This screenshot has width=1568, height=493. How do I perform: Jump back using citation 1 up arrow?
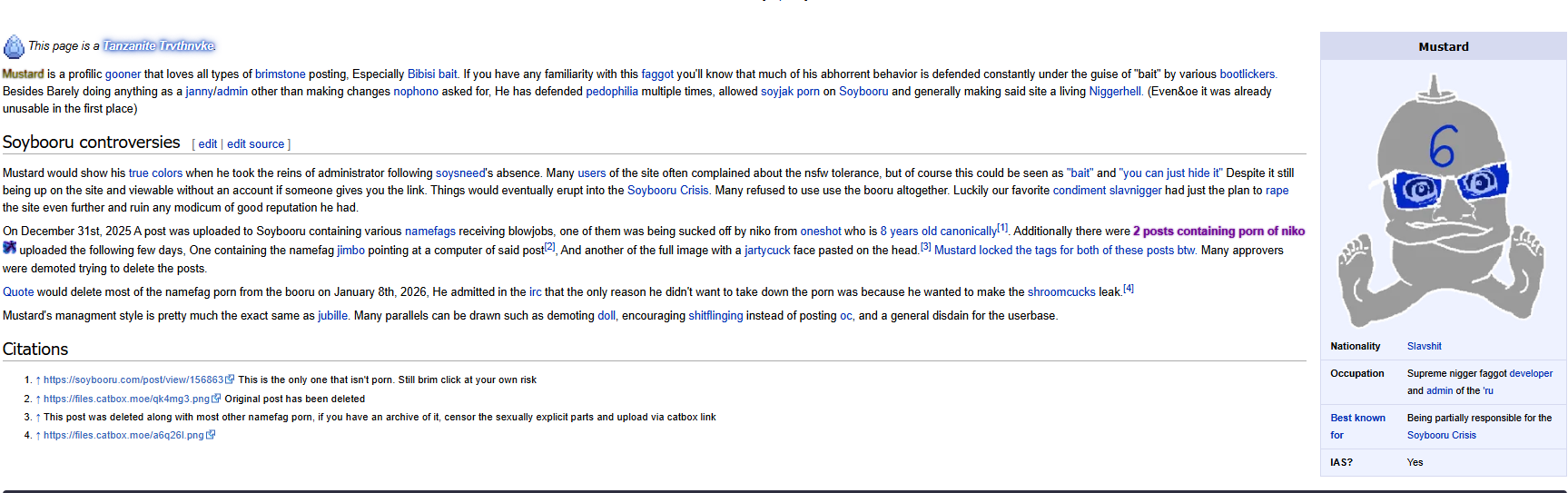pyautogui.click(x=38, y=380)
